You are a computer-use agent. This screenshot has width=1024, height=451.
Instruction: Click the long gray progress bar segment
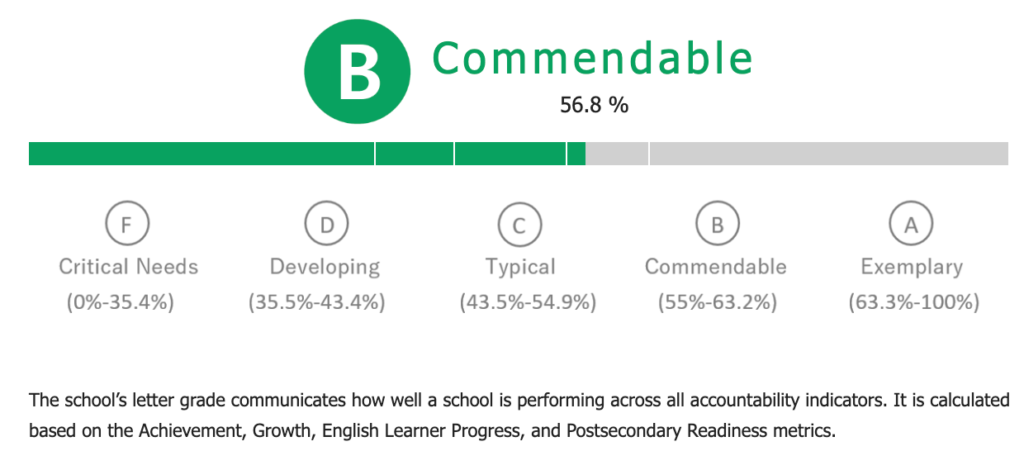pos(829,153)
